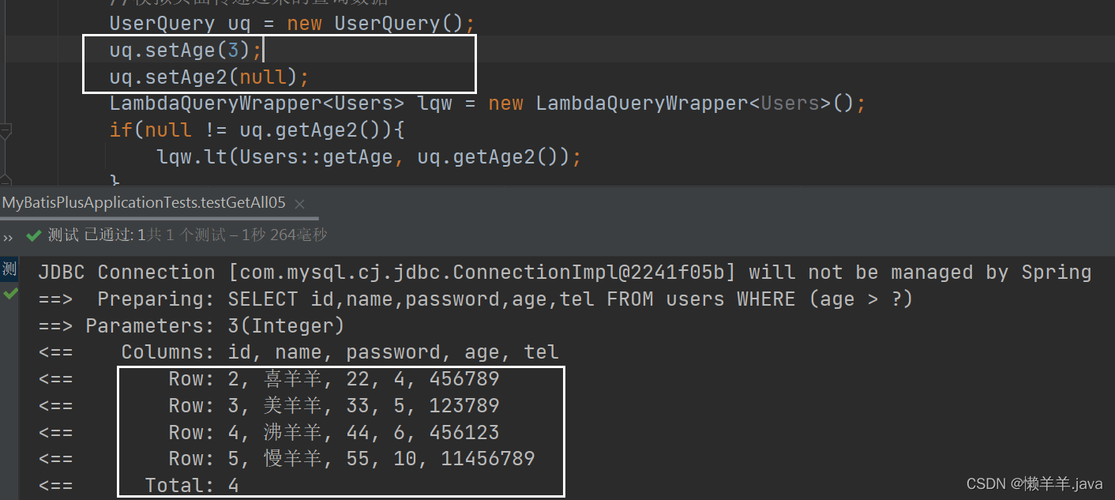Viewport: 1115px width, 500px height.
Task: Click the Total: 4 result line
Action: click(x=192, y=486)
